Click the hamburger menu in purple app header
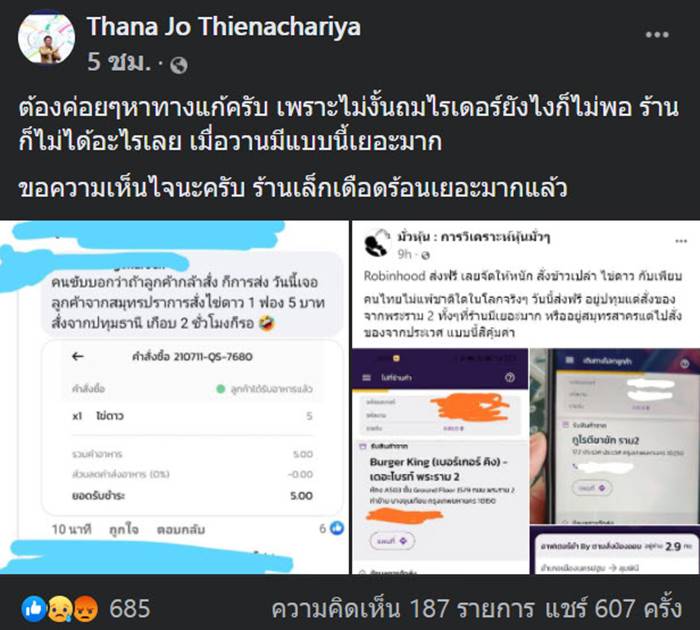 (x=367, y=378)
